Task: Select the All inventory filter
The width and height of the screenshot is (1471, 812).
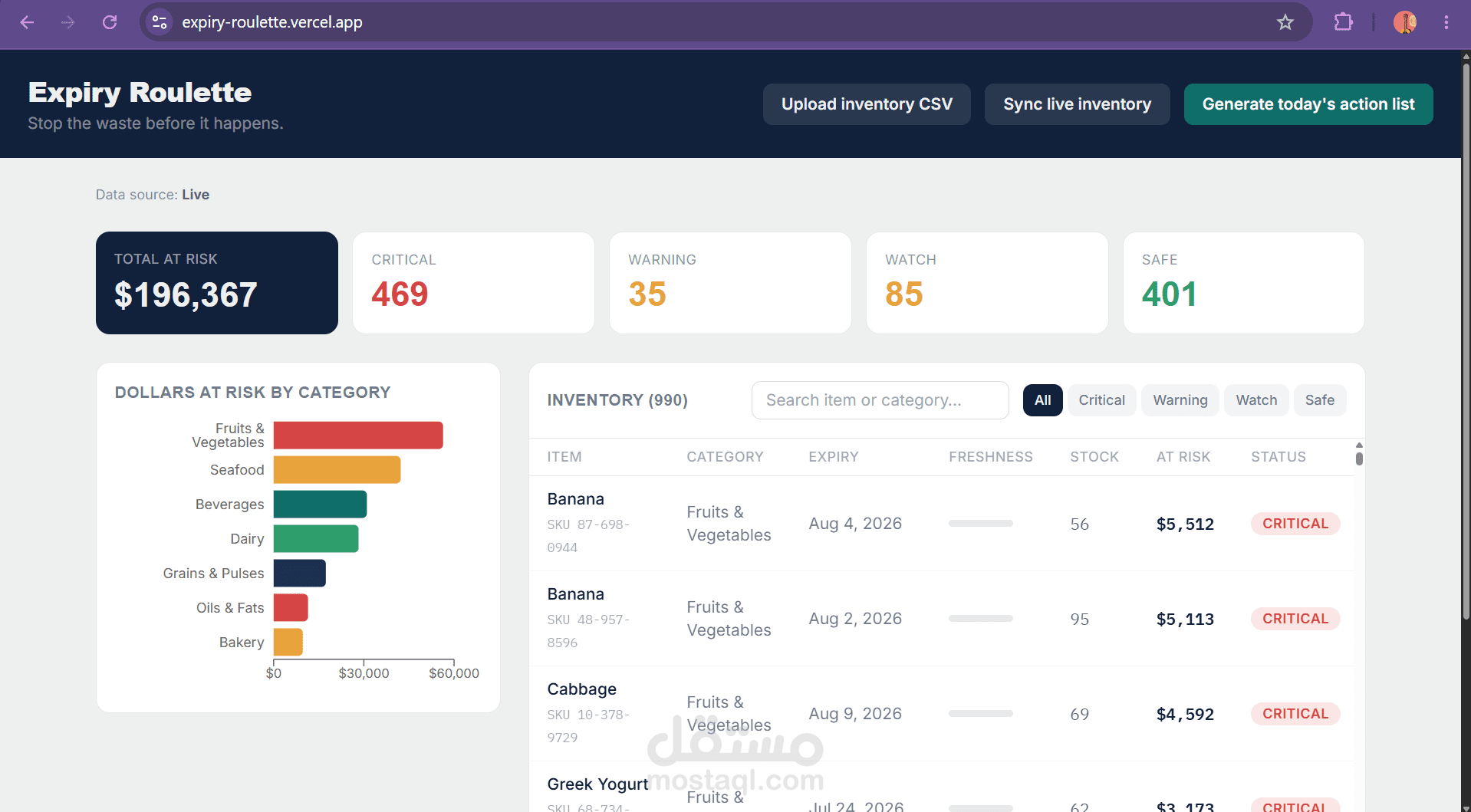Action: tap(1043, 400)
